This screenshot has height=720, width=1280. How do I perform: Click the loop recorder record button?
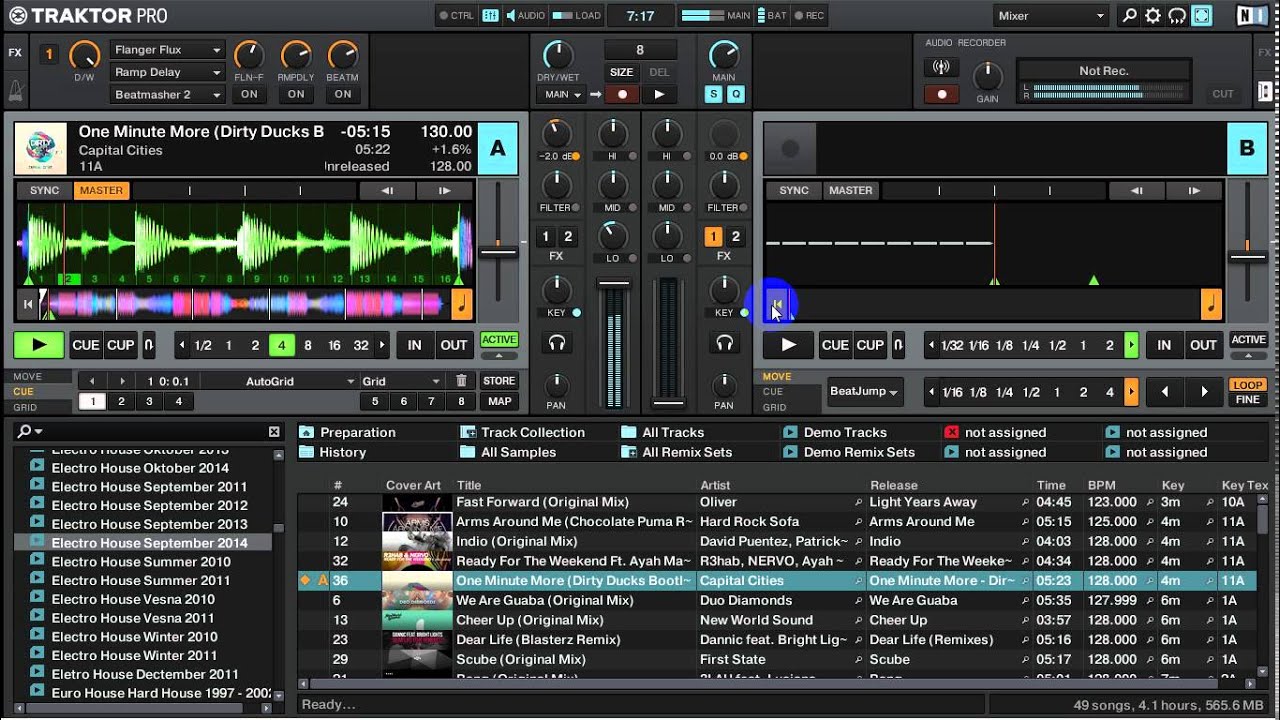[622, 94]
